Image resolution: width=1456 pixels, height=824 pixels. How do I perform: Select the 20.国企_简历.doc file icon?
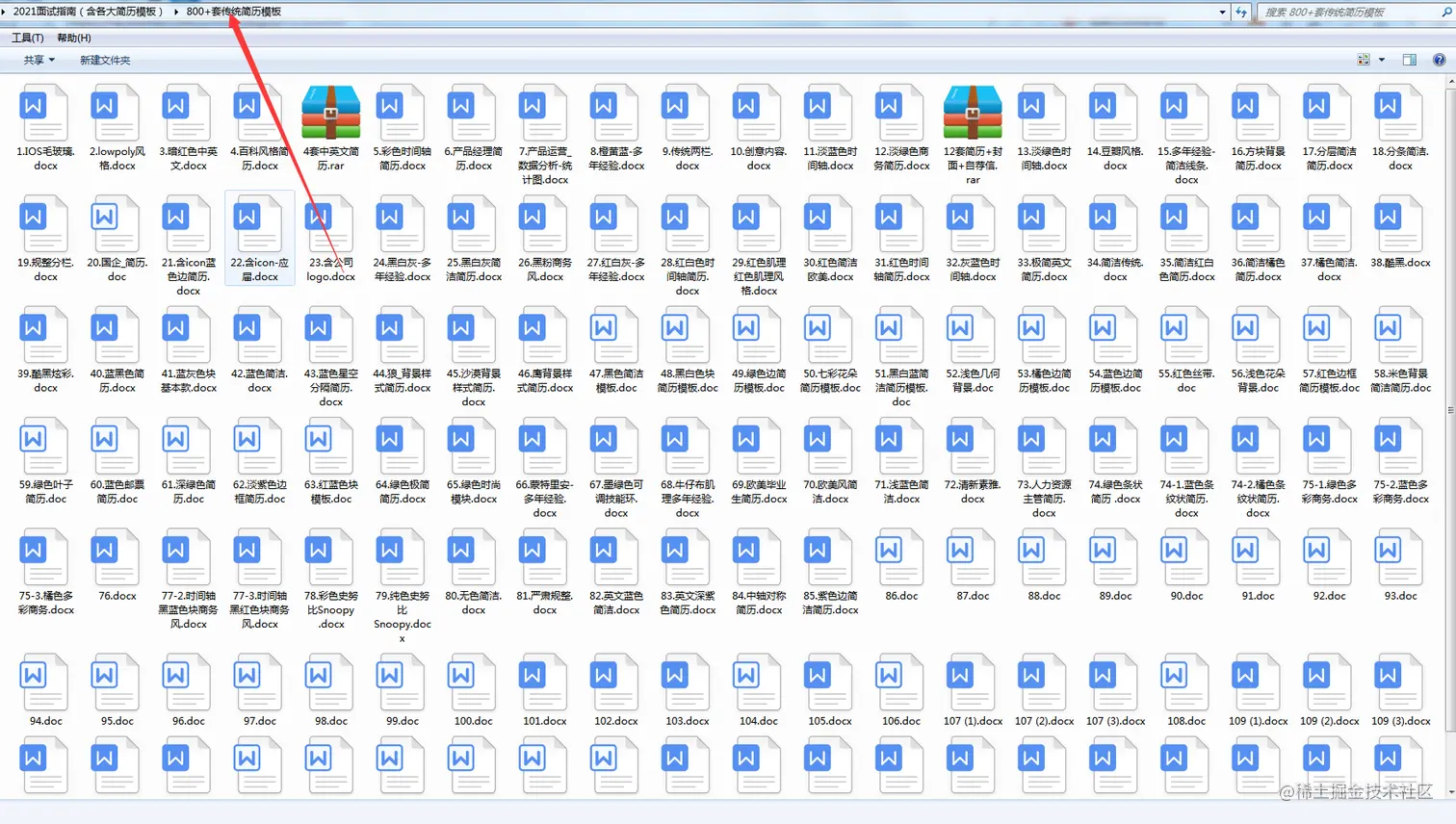click(116, 223)
